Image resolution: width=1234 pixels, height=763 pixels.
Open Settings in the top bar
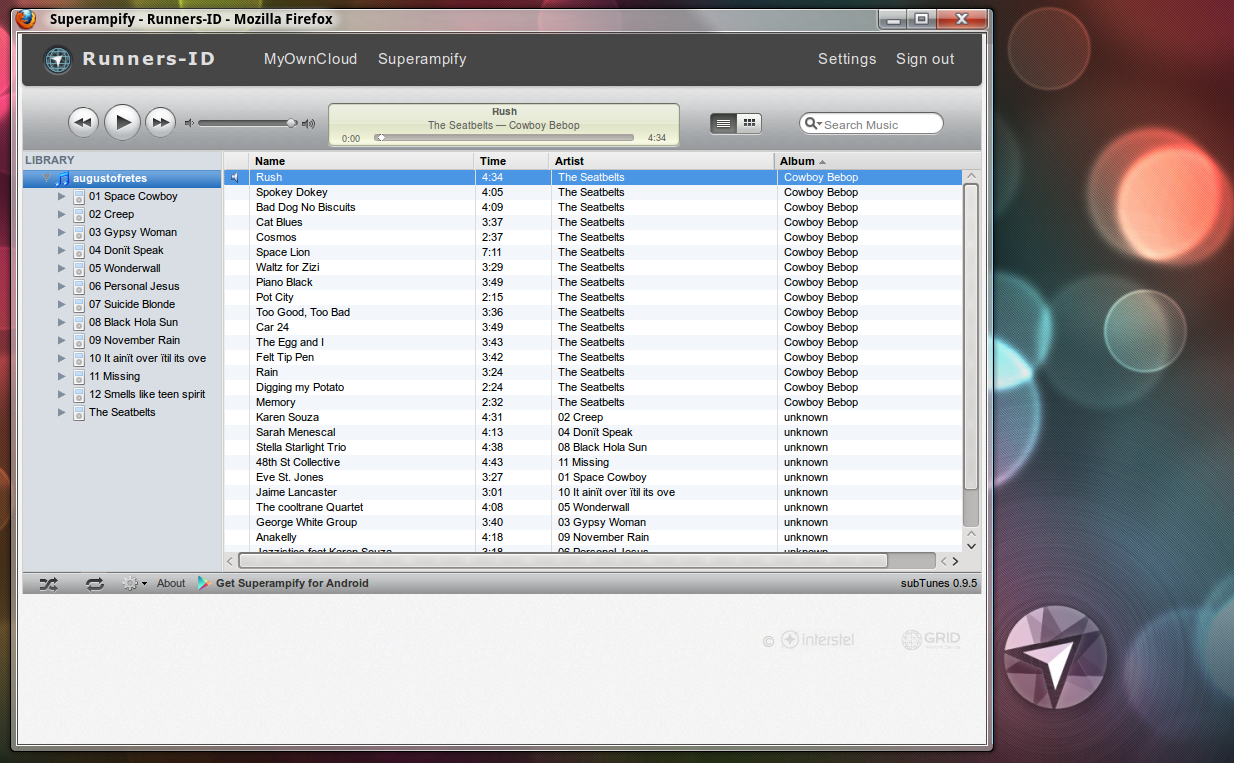tap(847, 59)
